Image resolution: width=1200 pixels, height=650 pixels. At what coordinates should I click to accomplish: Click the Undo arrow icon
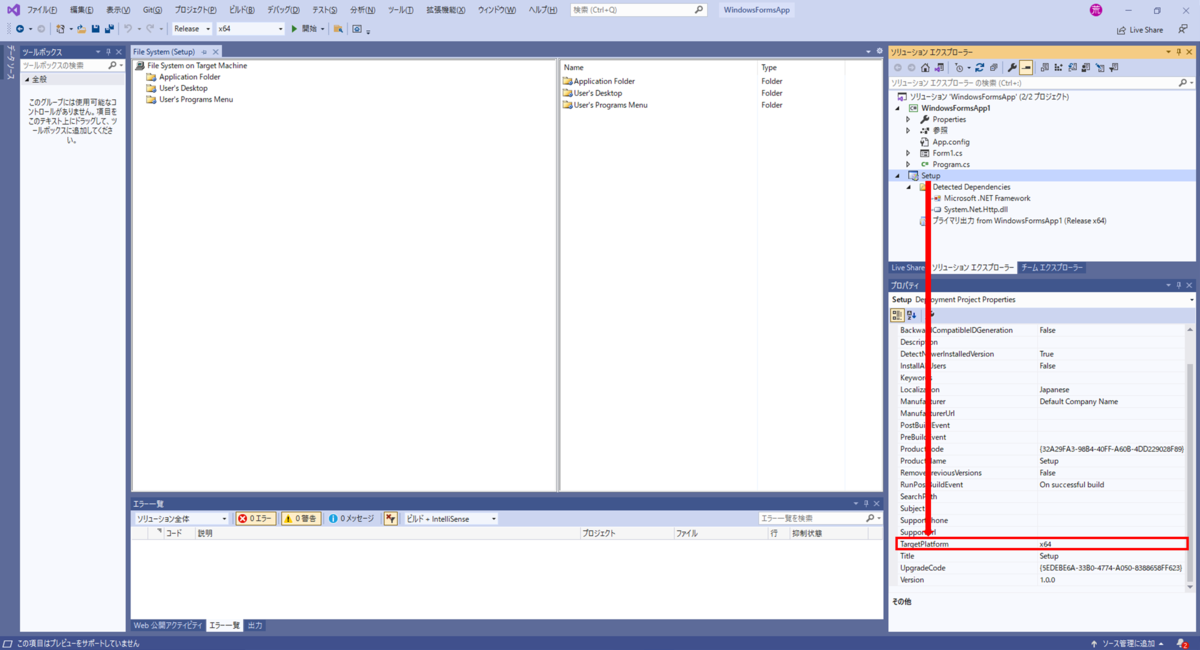point(127,29)
